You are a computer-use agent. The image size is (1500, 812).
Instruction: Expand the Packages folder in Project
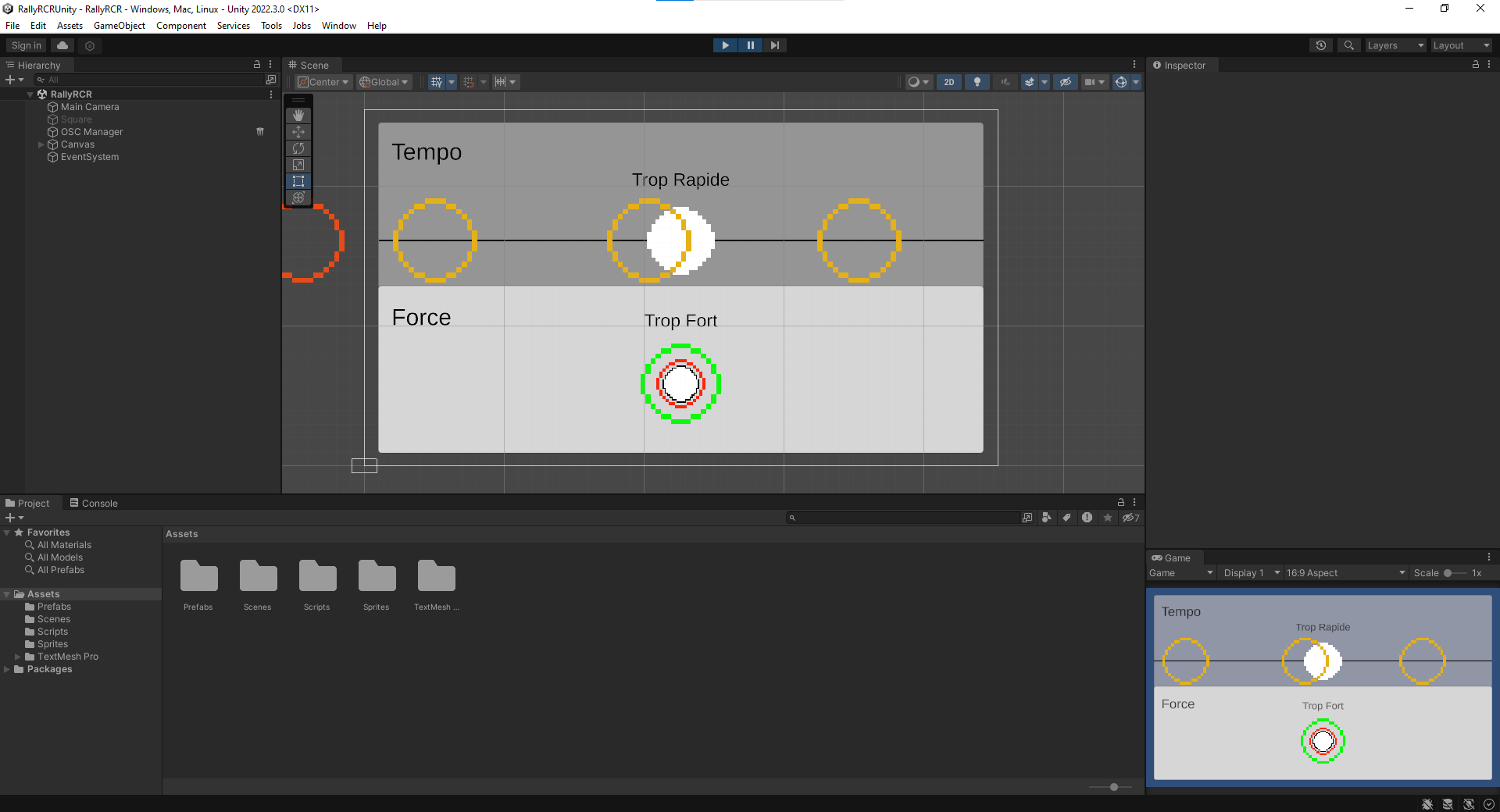(x=7, y=669)
